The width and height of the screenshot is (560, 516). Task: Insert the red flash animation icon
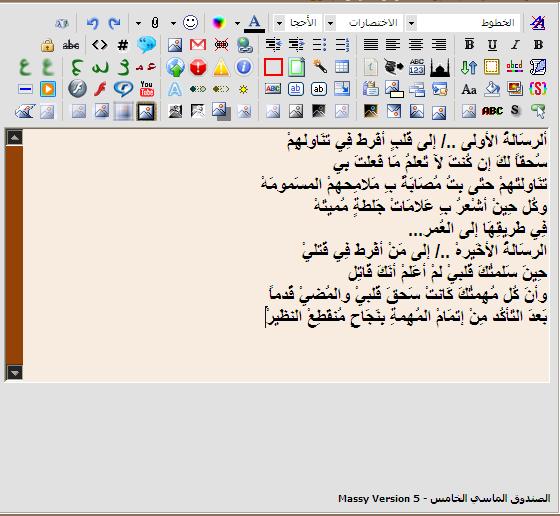[x=100, y=89]
